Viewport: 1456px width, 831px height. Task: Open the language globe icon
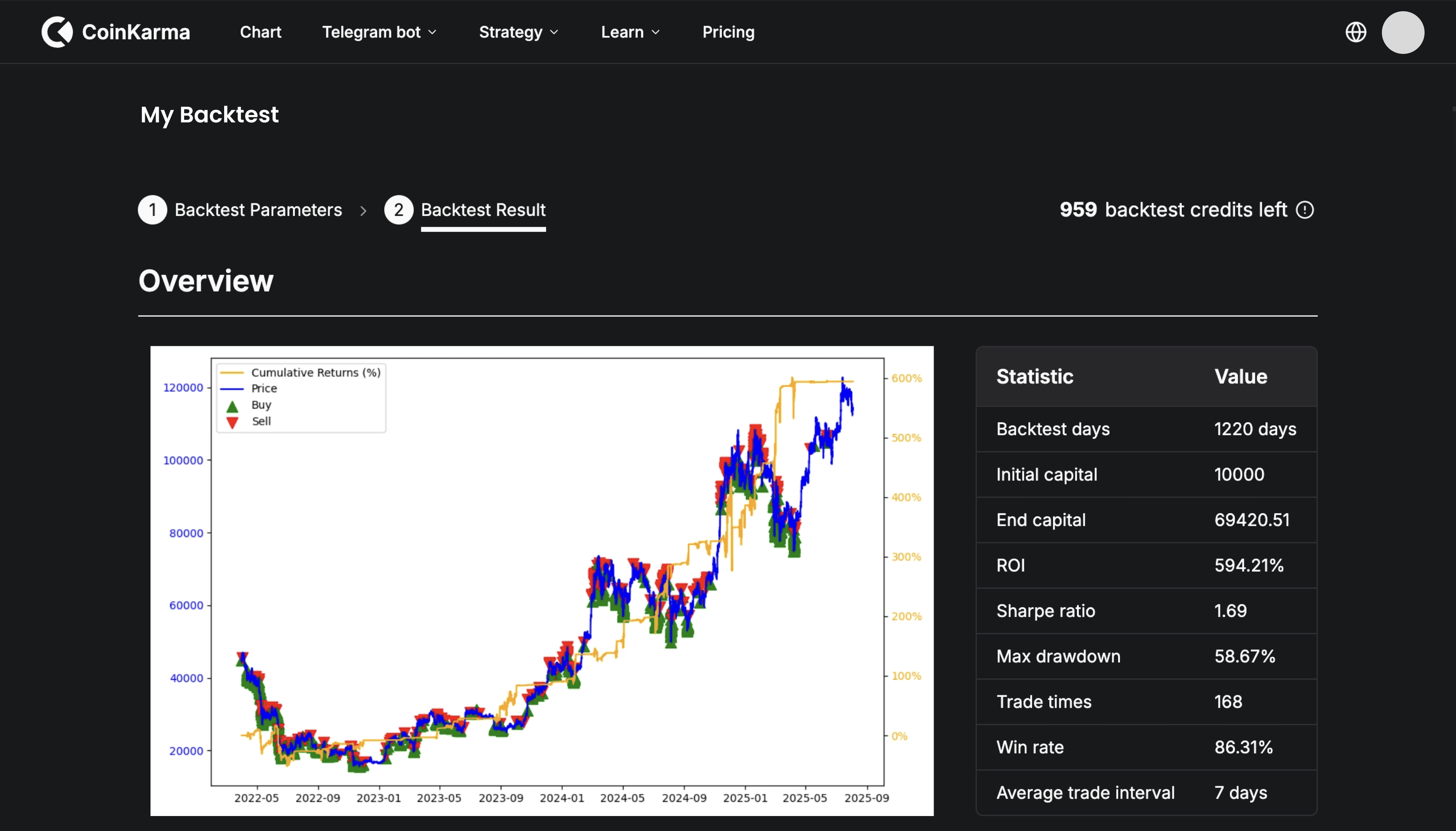[1357, 32]
